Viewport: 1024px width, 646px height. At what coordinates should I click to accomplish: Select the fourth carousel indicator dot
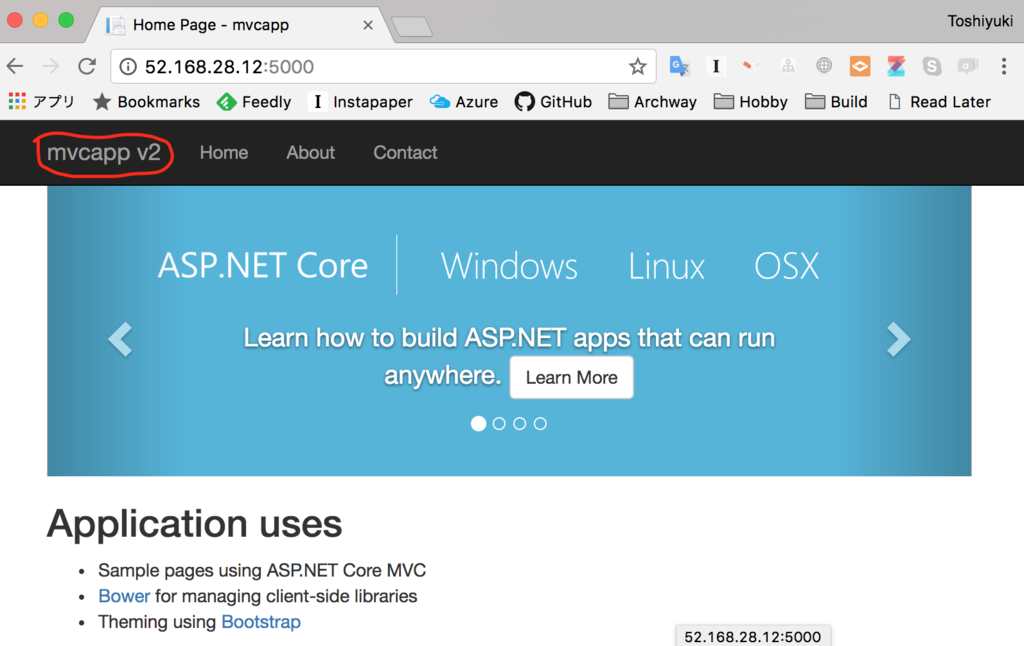pos(540,423)
